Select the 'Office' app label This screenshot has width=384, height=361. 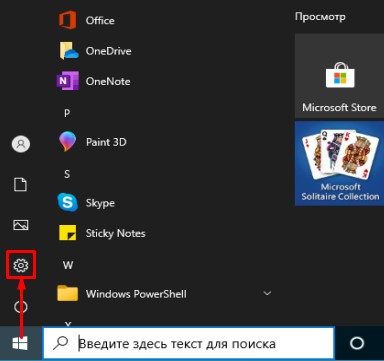coord(100,20)
